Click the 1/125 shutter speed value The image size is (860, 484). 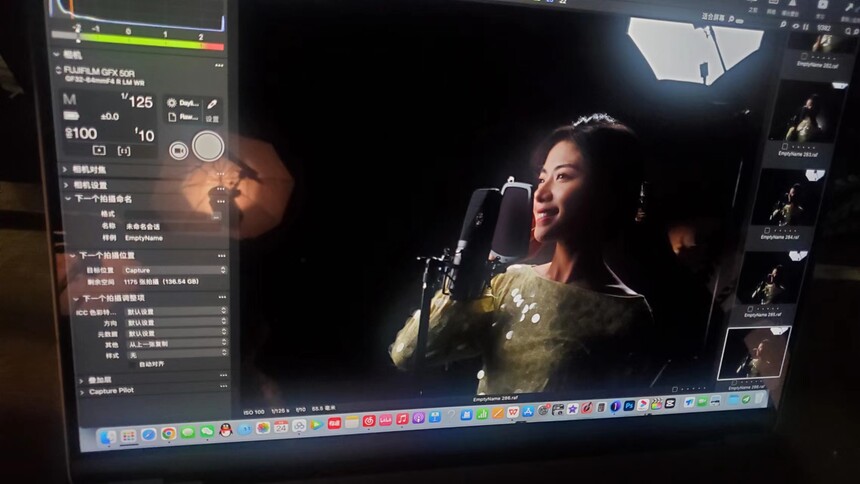click(x=137, y=101)
